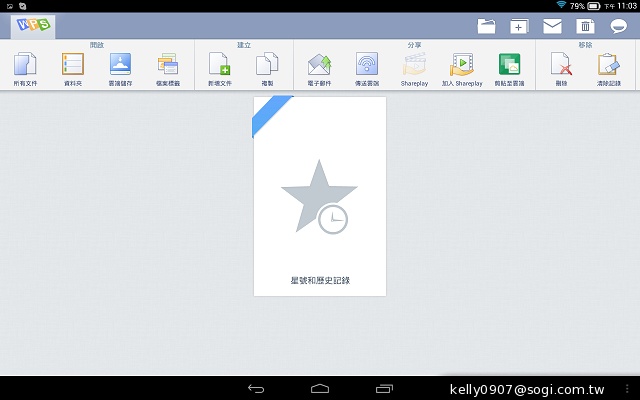
Task: Tap the Wi-Fi status icon
Action: (x=562, y=5)
